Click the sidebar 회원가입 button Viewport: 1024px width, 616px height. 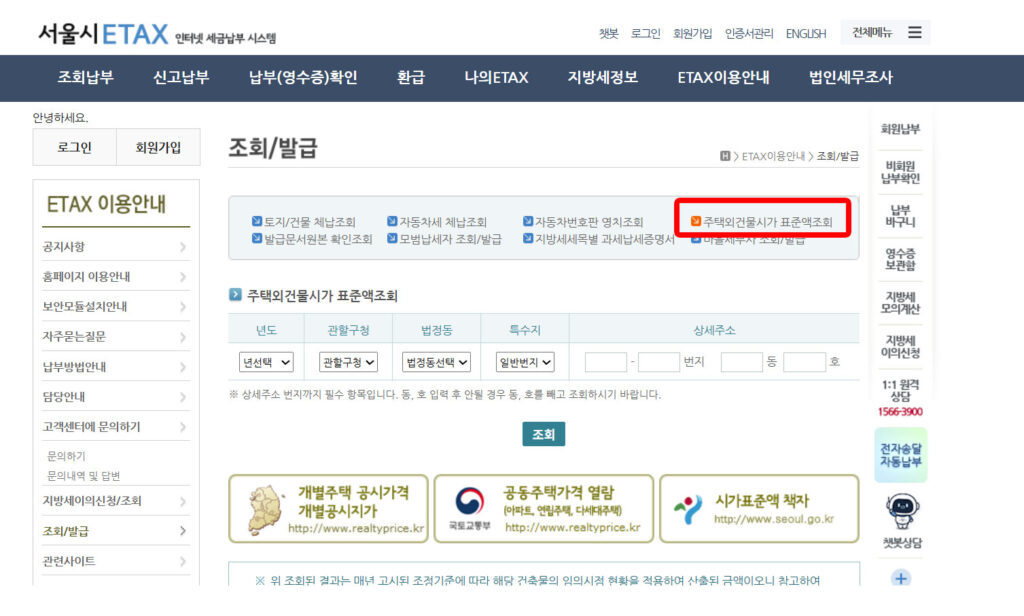point(158,148)
